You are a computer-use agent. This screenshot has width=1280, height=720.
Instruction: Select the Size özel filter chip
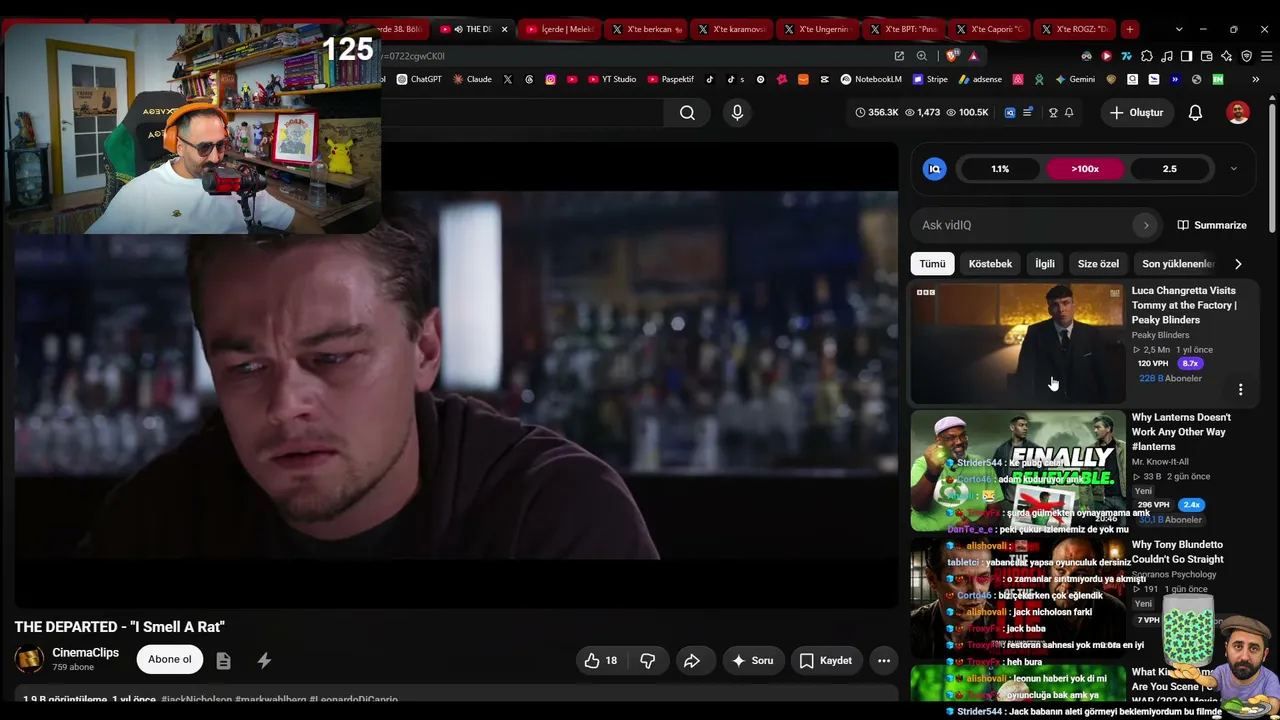(1098, 264)
